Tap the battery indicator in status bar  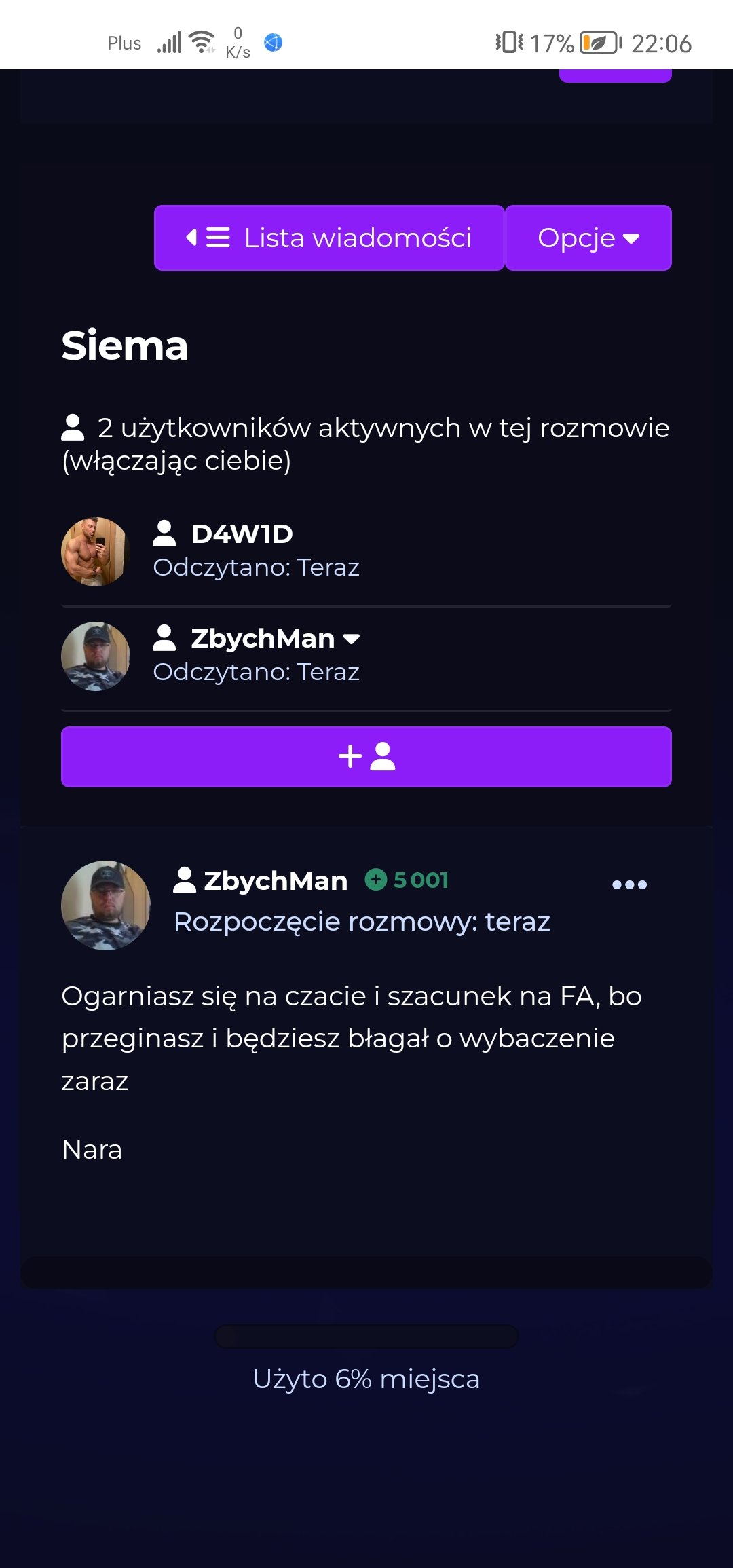pos(601,43)
